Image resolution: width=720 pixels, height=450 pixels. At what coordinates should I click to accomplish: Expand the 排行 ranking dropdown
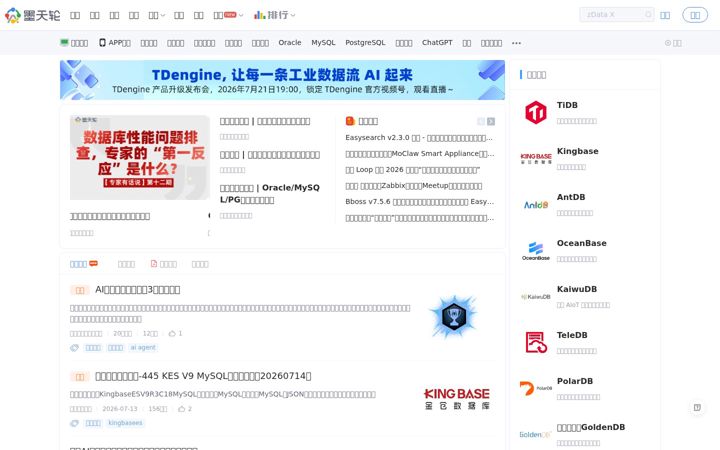point(274,15)
